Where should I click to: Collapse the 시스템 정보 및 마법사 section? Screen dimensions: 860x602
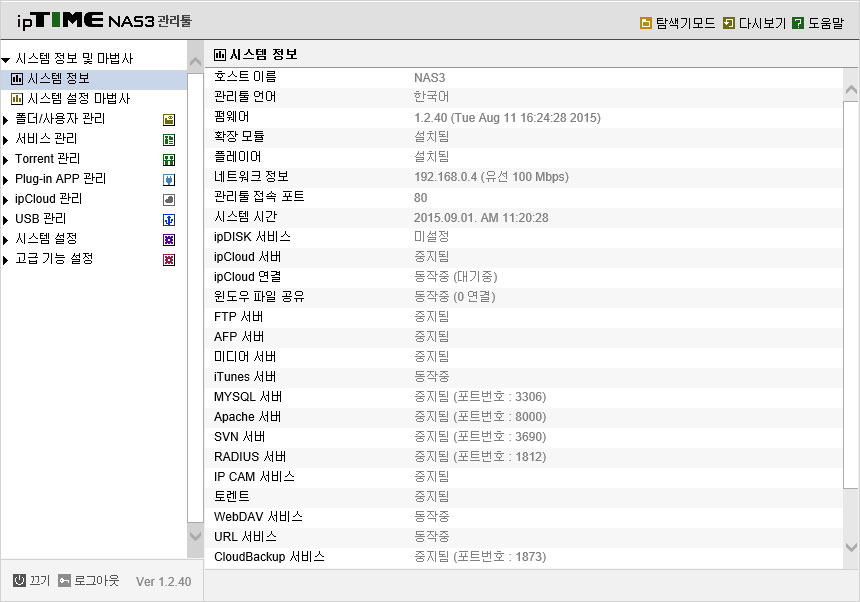pyautogui.click(x=5, y=59)
